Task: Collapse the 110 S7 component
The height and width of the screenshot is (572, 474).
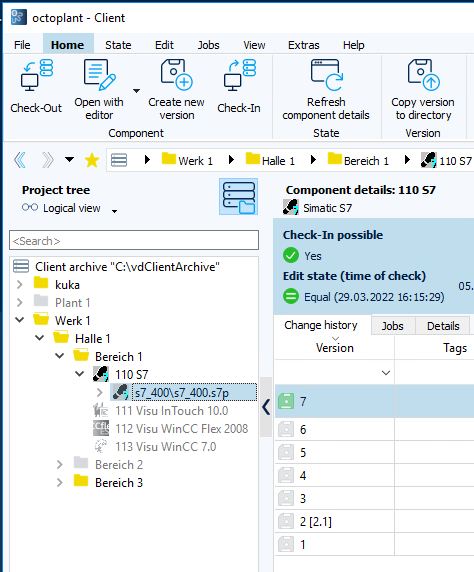Action: (80, 374)
